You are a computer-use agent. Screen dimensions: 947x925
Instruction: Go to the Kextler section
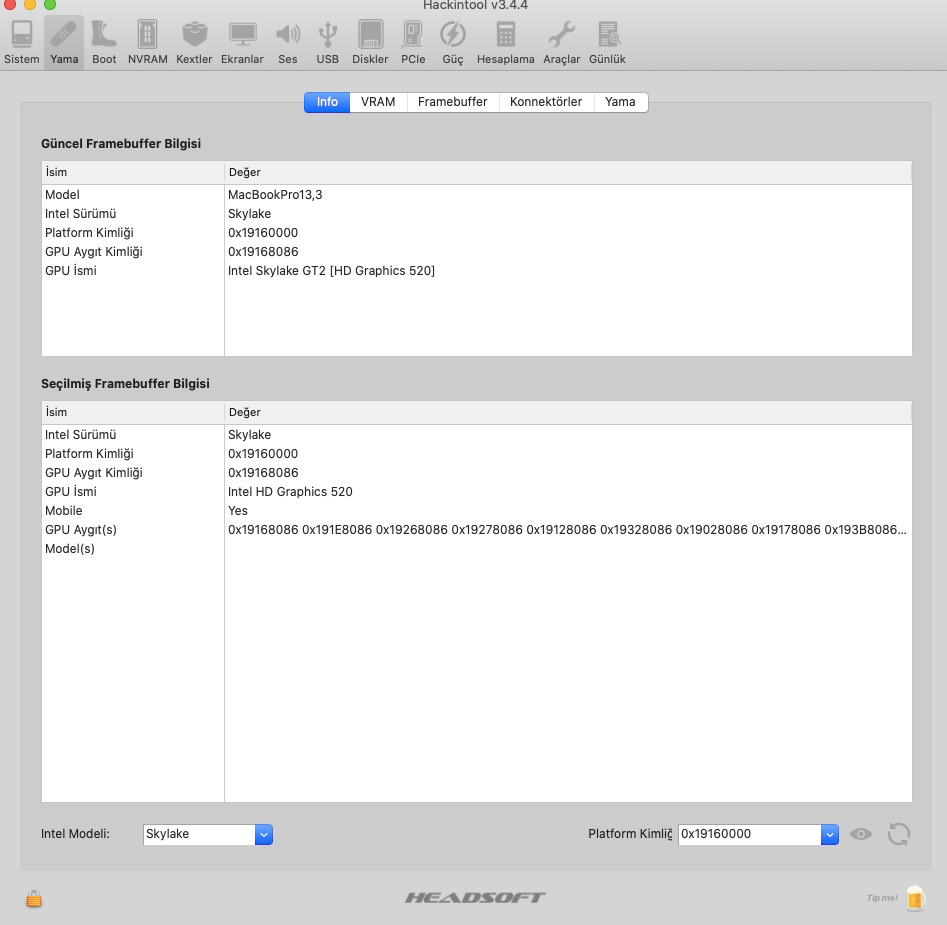tap(194, 42)
